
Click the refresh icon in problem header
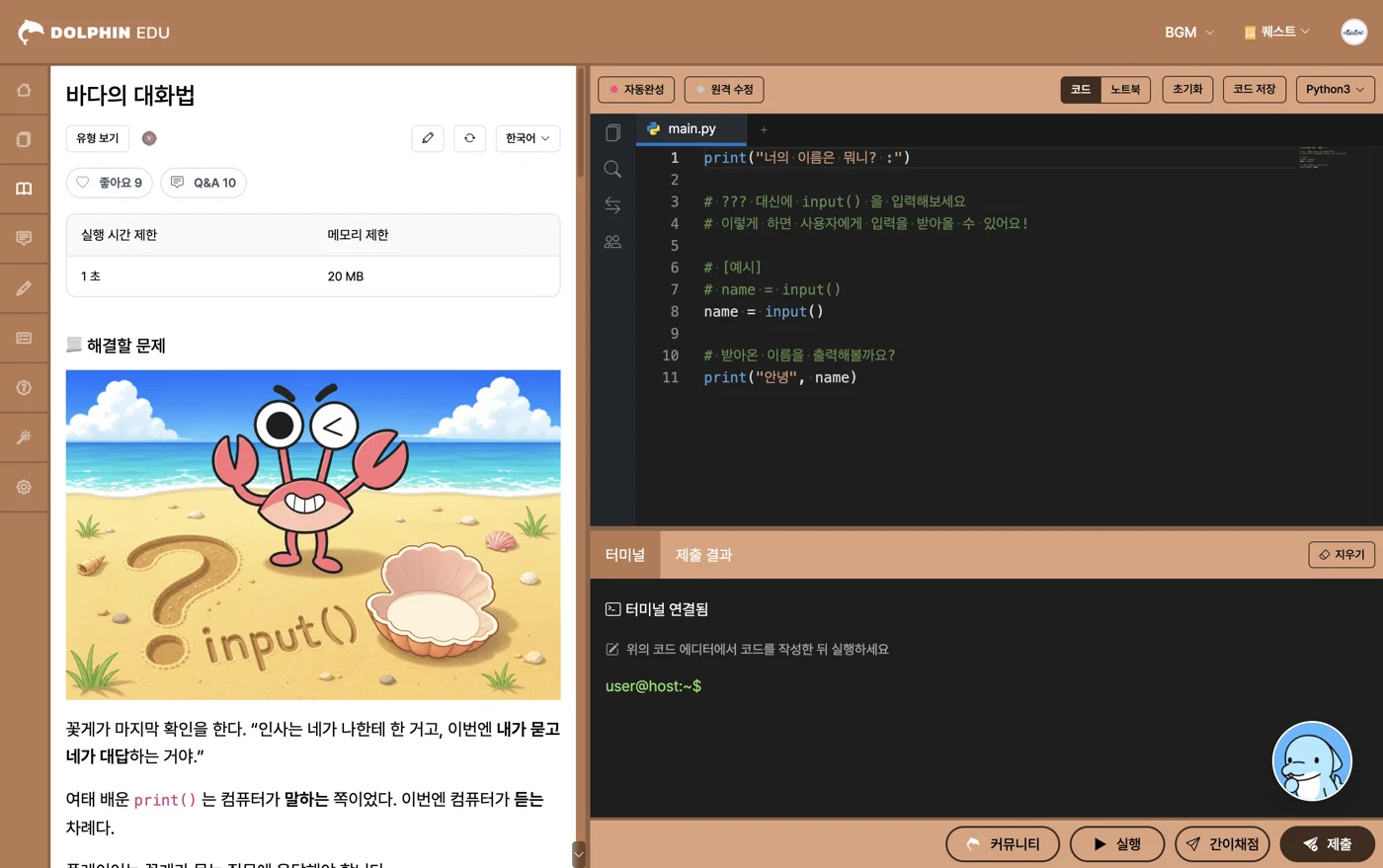point(470,138)
